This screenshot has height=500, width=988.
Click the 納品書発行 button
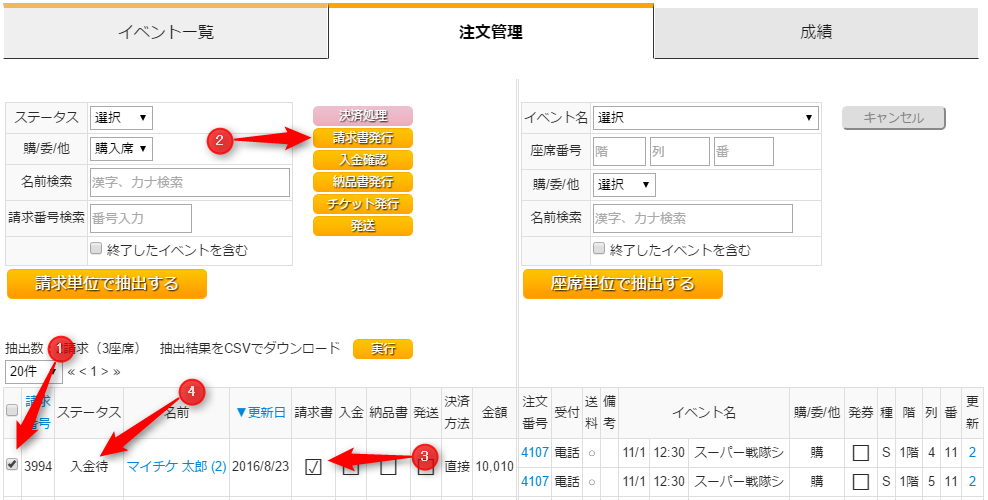tap(362, 182)
